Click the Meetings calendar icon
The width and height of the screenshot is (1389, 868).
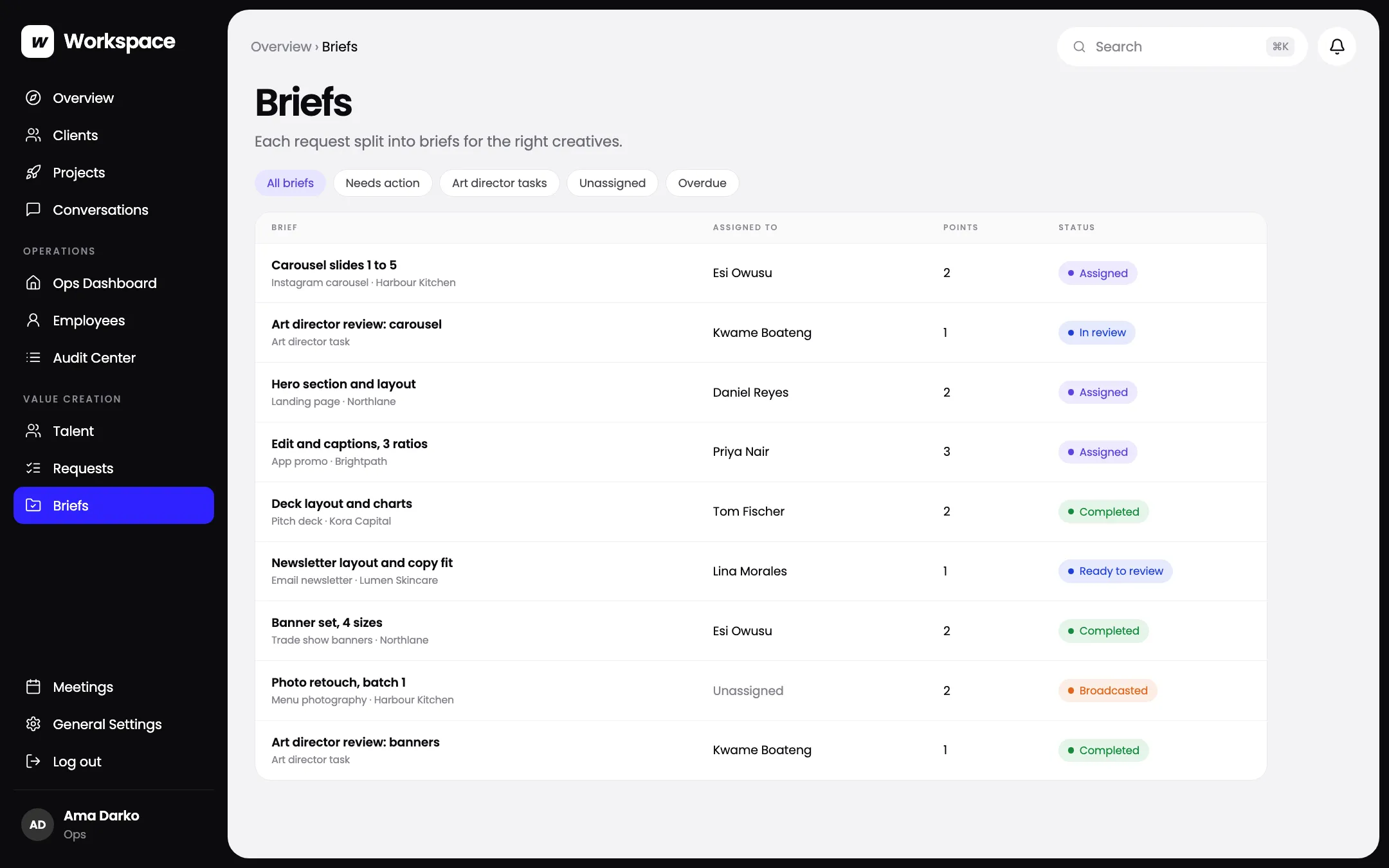point(33,687)
